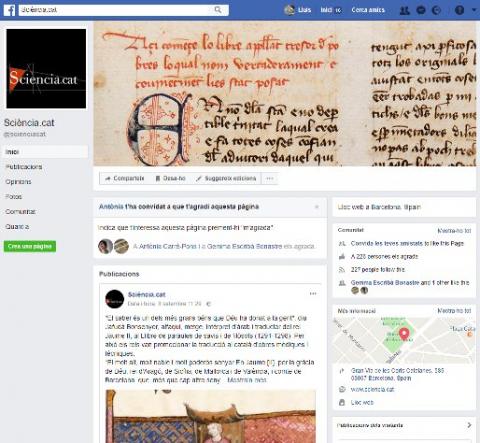The width and height of the screenshot is (480, 443).
Task: Open the Messenger messages icon
Action: point(421,10)
